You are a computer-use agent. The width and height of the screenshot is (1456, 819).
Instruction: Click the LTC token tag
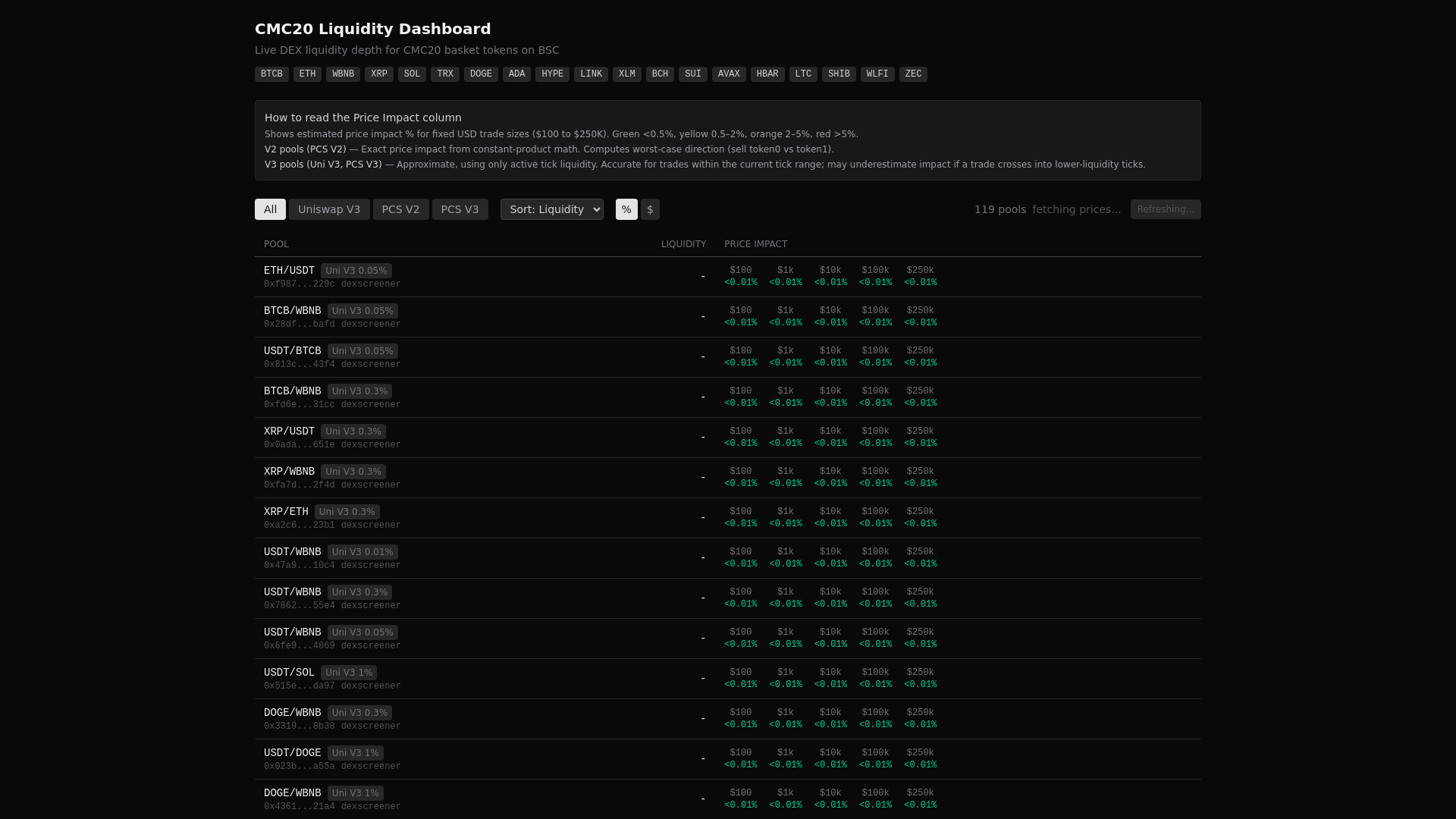pos(803,74)
